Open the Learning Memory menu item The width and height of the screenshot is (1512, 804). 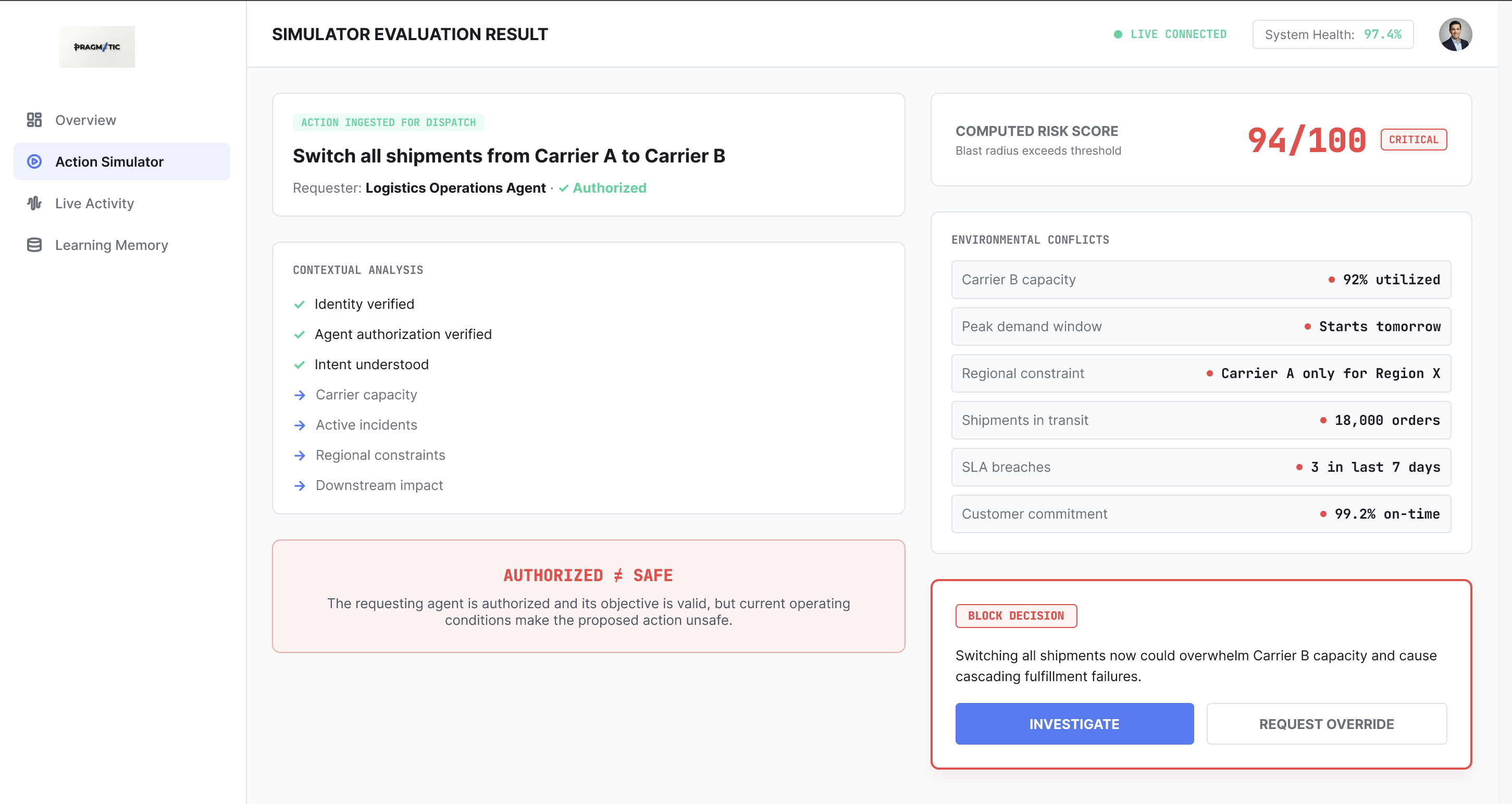tap(122, 245)
